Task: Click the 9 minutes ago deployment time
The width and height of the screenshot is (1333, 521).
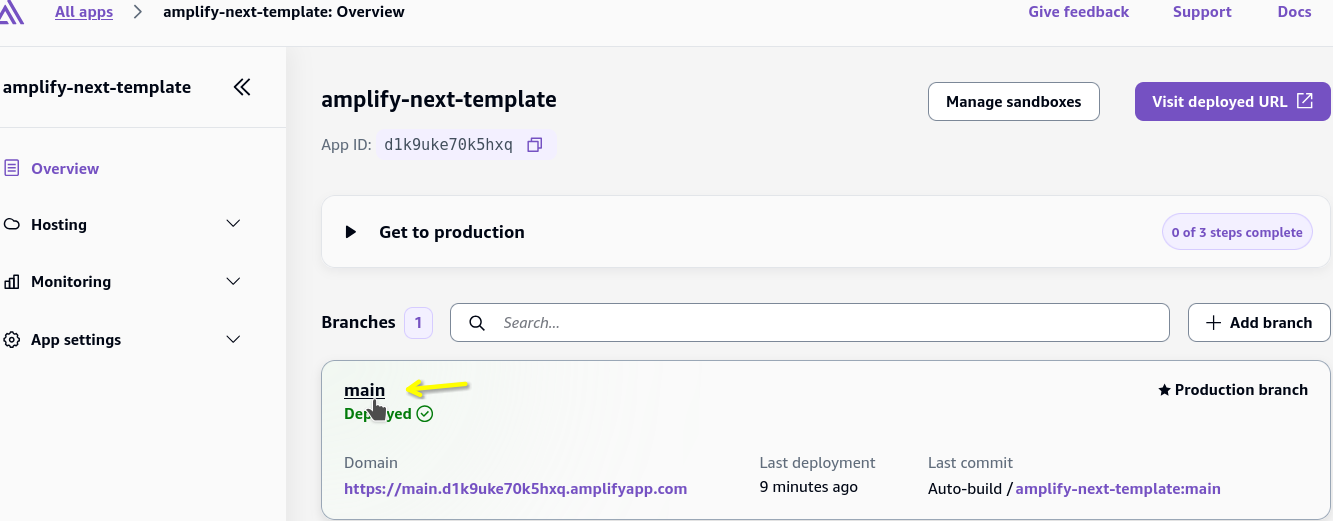Action: pyautogui.click(x=809, y=487)
